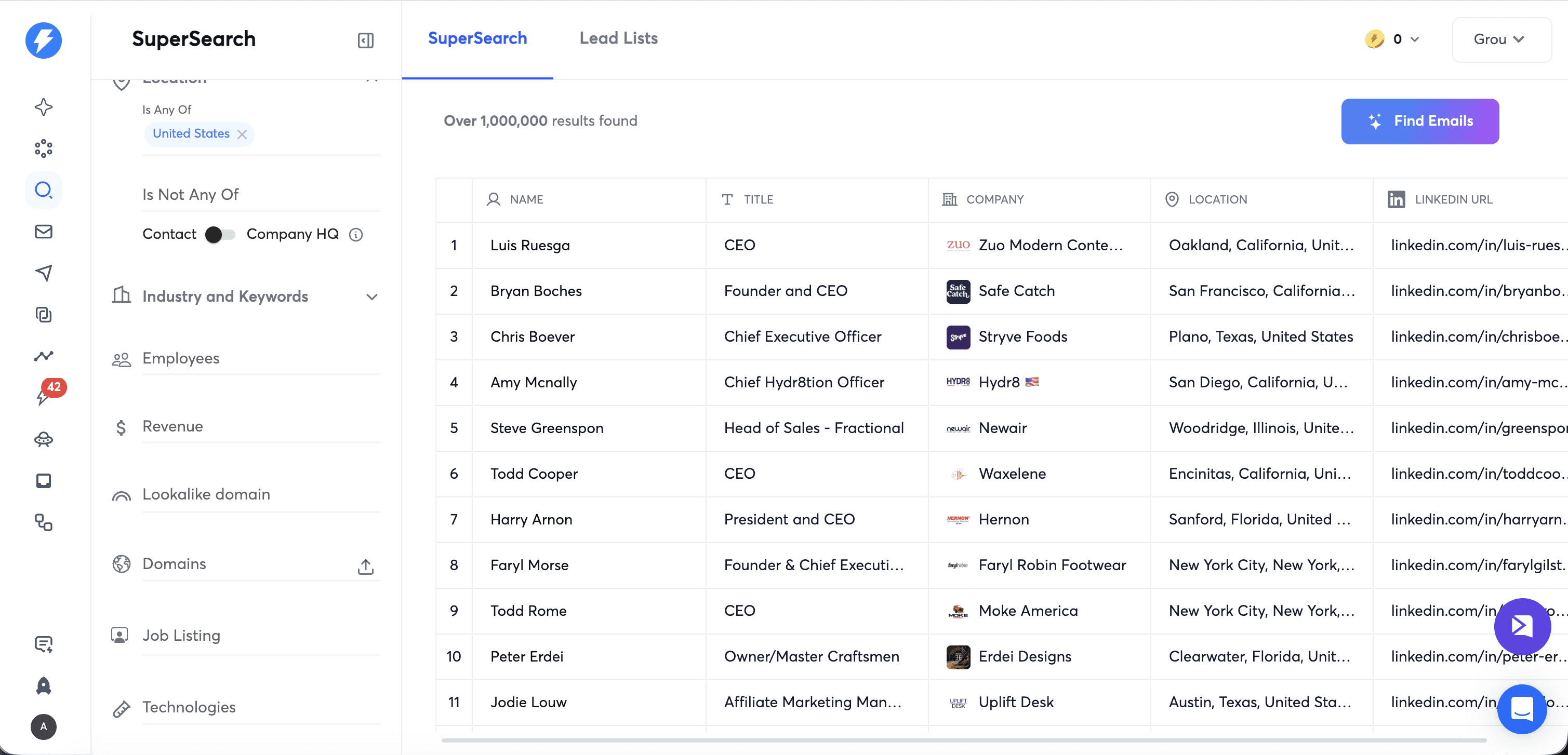Open the inbox tray sidebar icon

point(43,481)
